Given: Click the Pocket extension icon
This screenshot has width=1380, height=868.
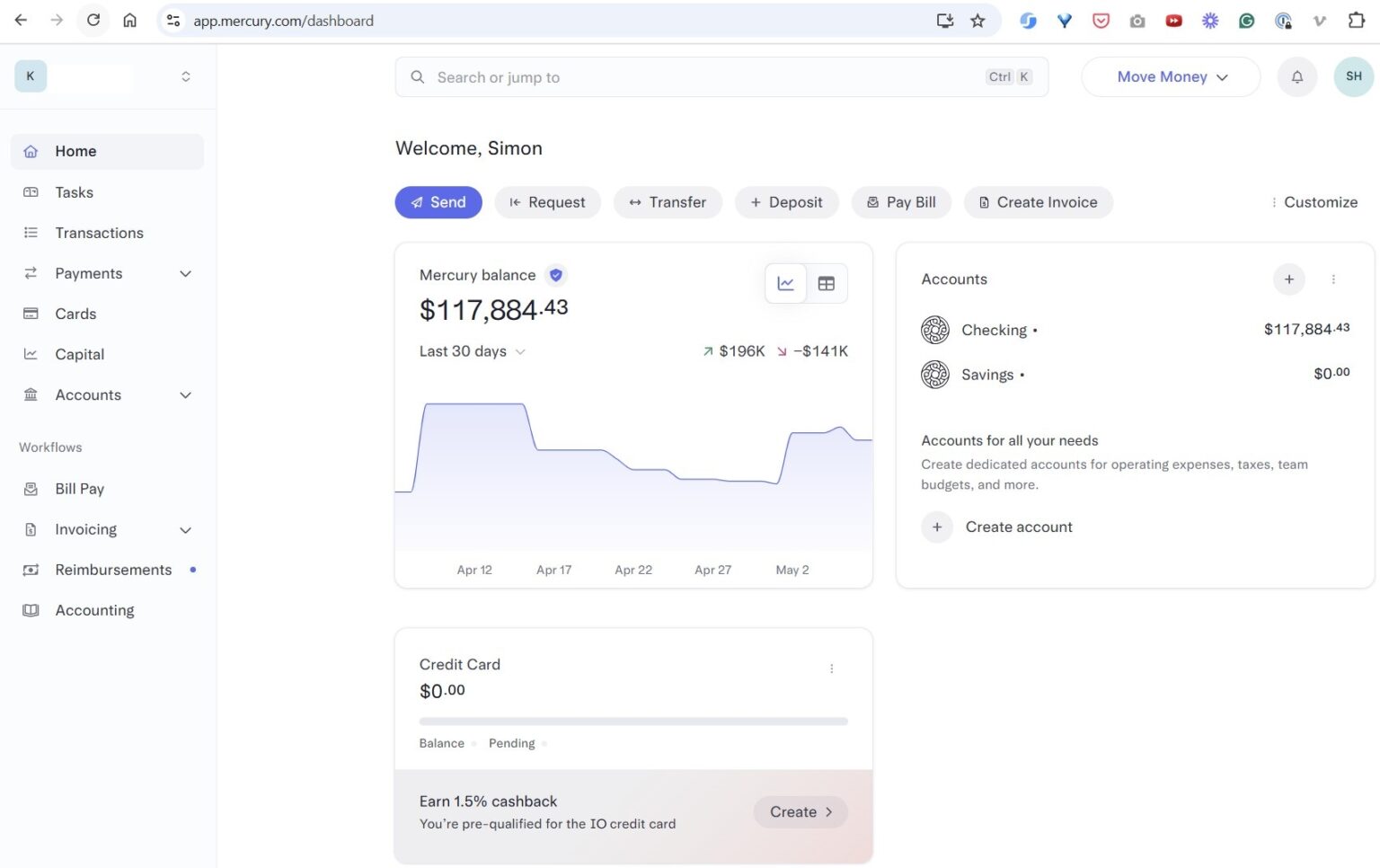Looking at the screenshot, I should (x=1101, y=21).
